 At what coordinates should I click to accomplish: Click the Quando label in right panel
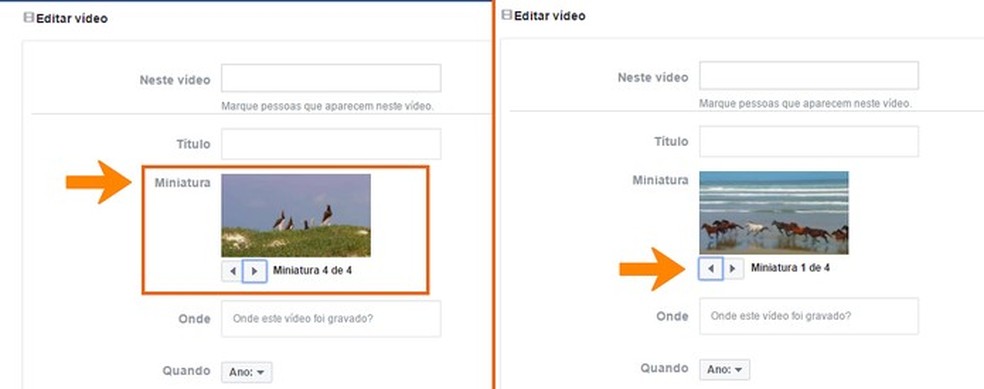(x=665, y=368)
